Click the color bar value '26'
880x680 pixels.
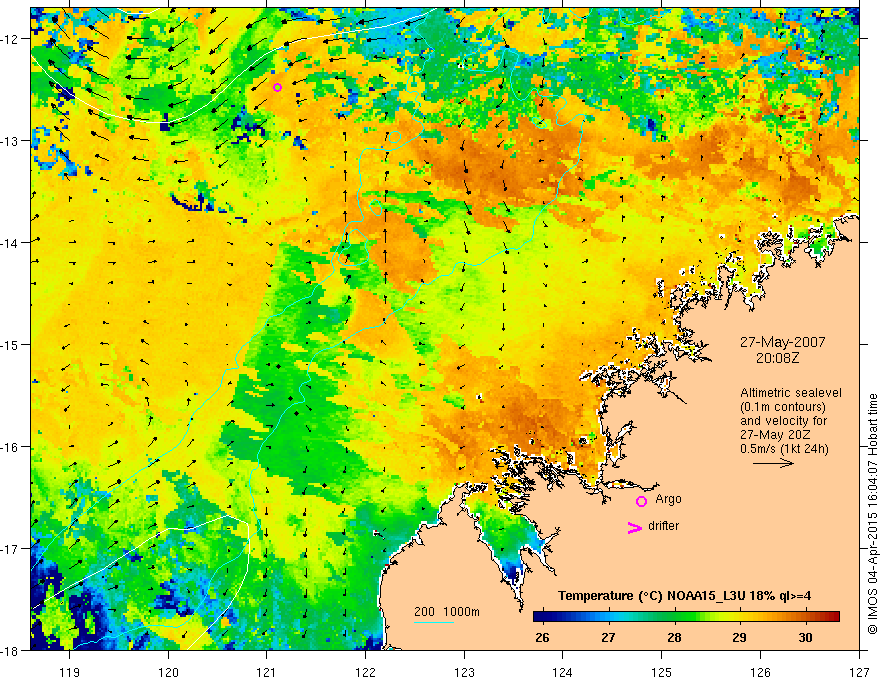tap(542, 638)
